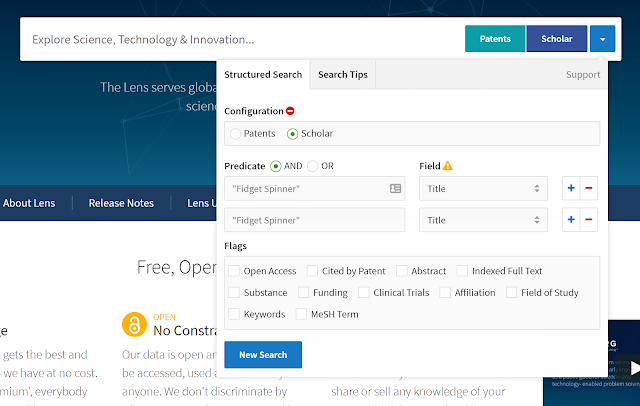The width and height of the screenshot is (640, 406).
Task: Click the orange open access lock icon
Action: click(134, 324)
